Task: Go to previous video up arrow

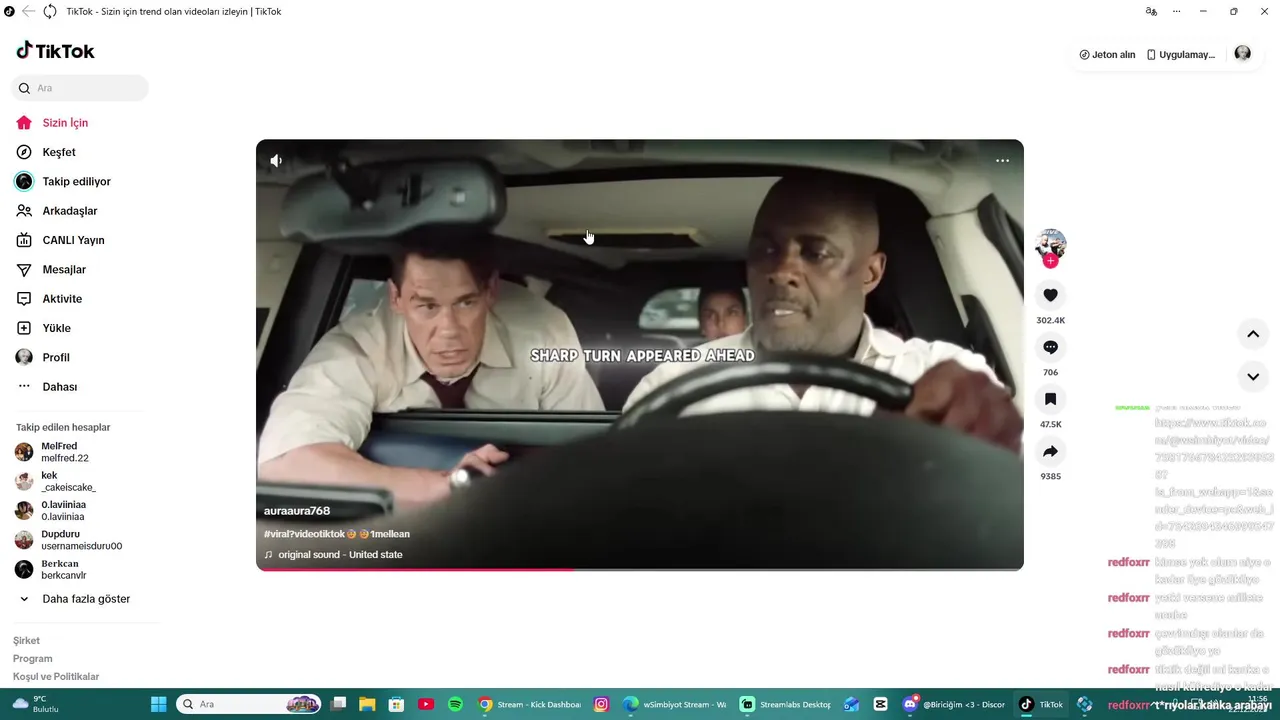Action: point(1253,334)
